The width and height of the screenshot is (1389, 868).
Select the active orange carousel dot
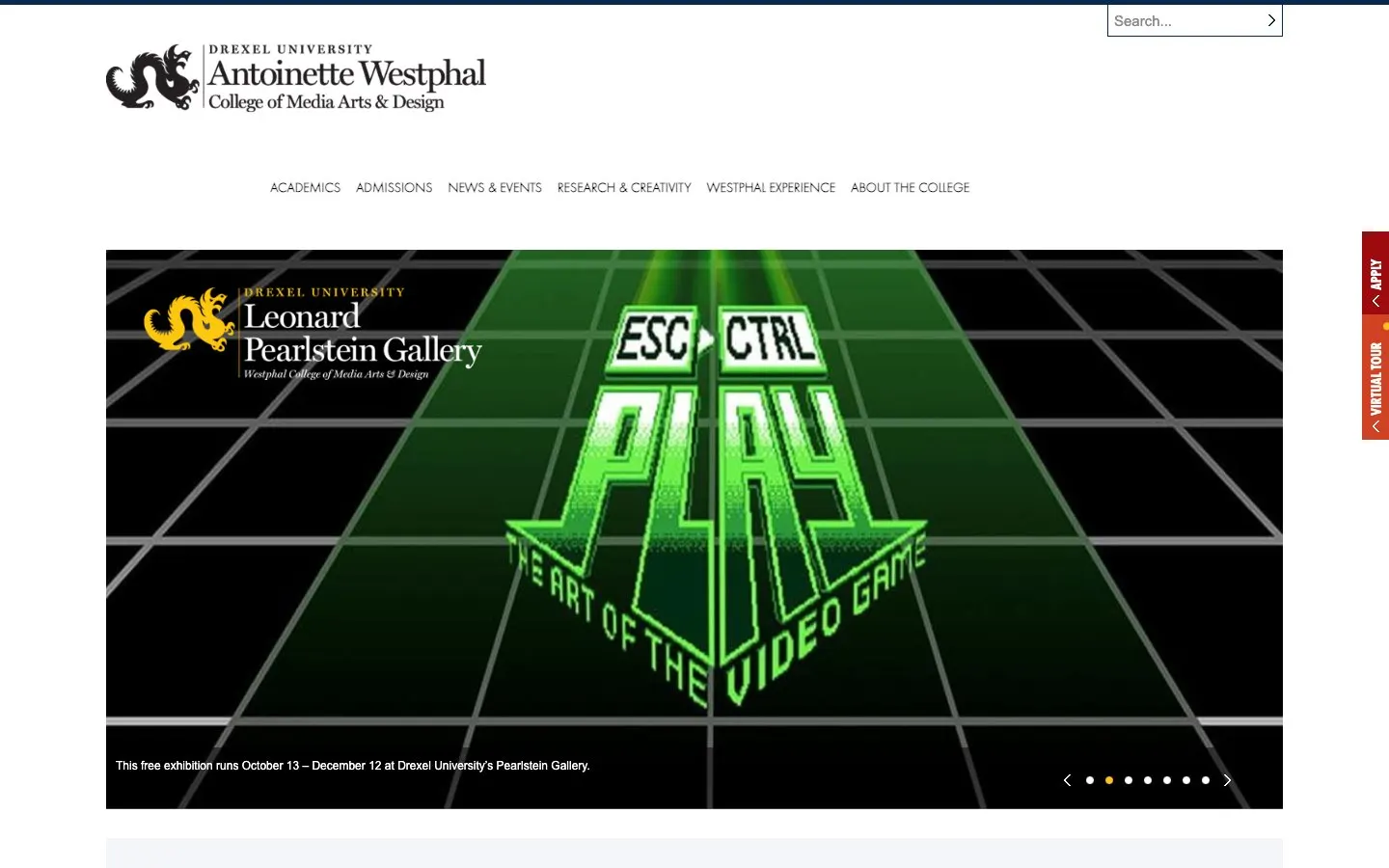tap(1109, 780)
